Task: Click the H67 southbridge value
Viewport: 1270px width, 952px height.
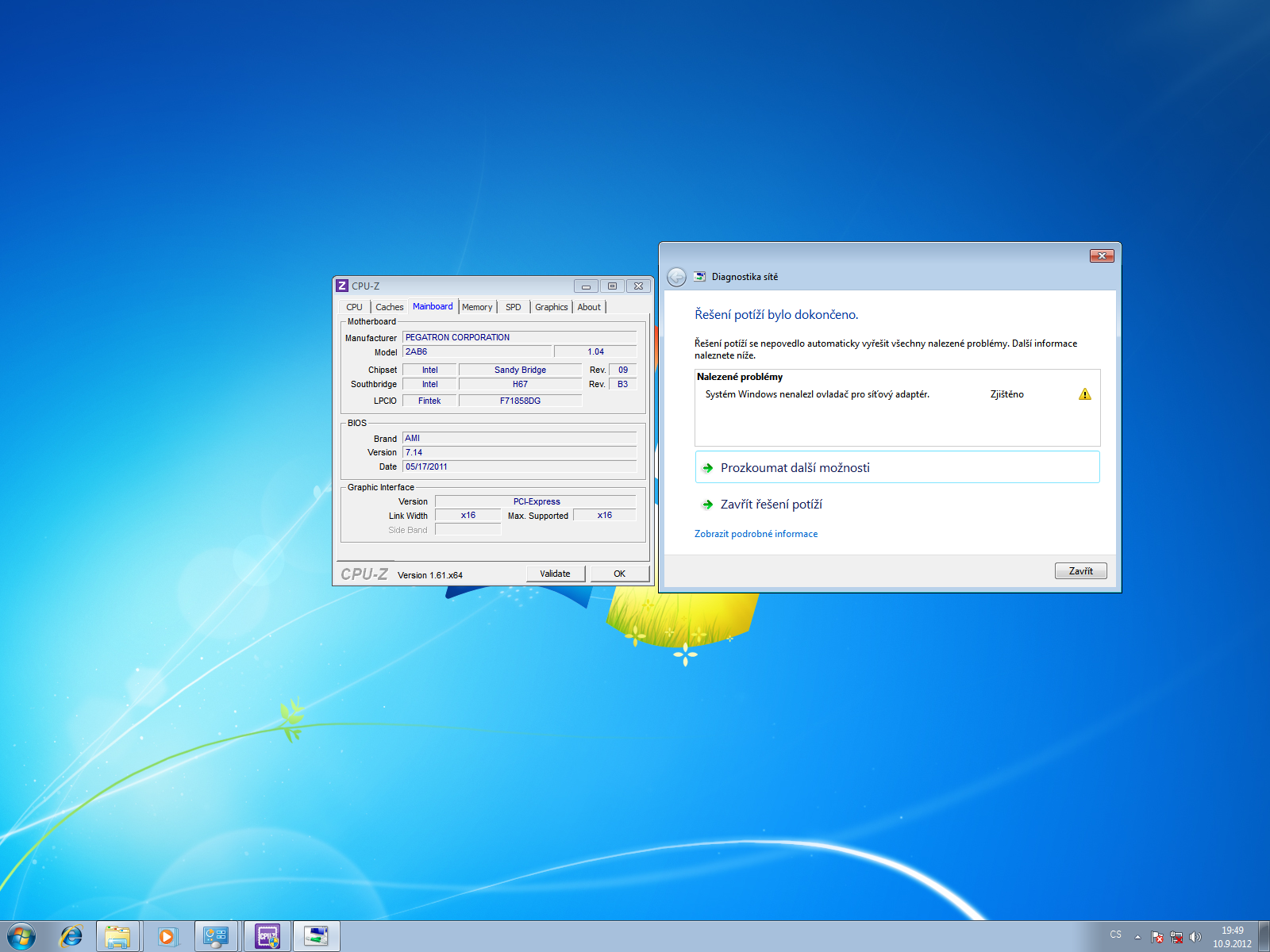Action: [x=520, y=384]
